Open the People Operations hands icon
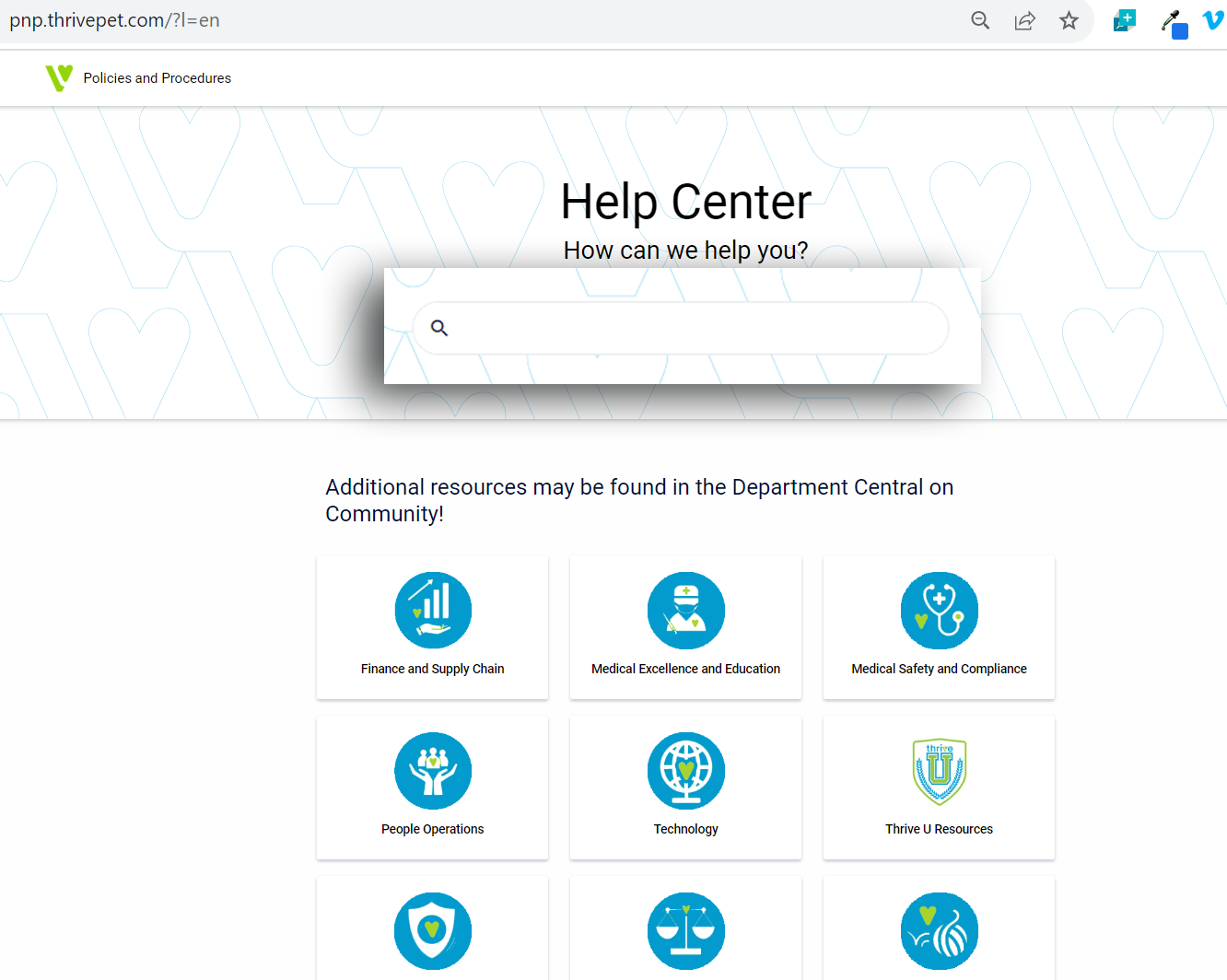The image size is (1227, 980). (x=433, y=771)
